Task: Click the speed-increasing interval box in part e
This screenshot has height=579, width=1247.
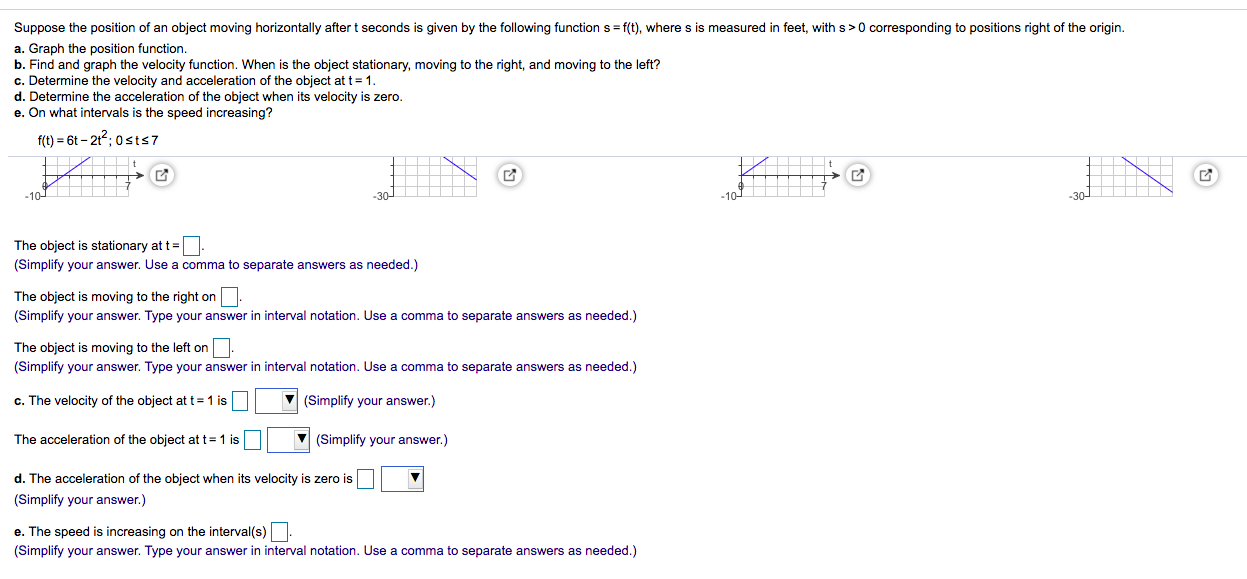Action: point(278,530)
